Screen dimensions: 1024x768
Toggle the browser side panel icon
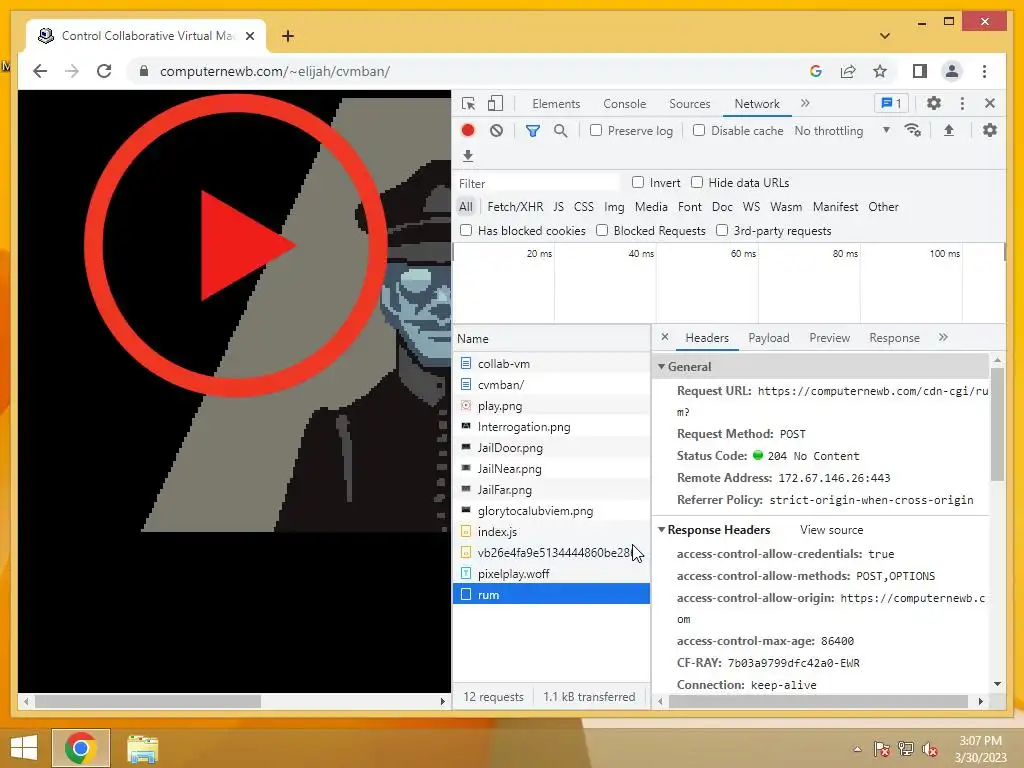click(x=920, y=71)
